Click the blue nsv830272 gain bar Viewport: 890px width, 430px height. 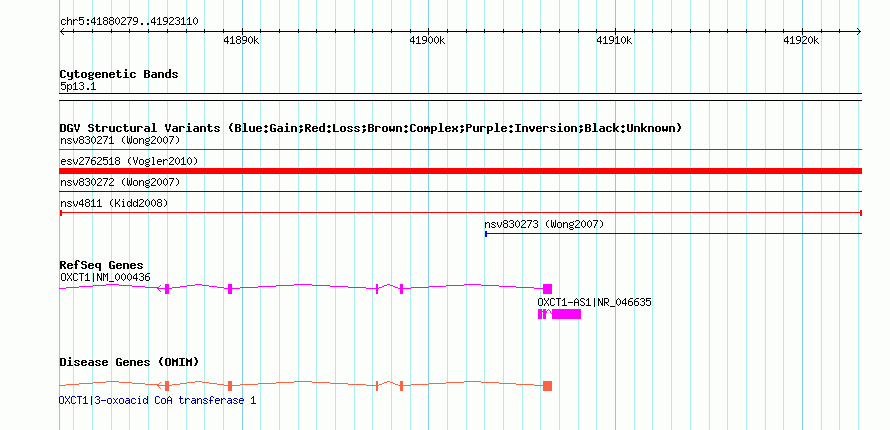click(x=461, y=192)
